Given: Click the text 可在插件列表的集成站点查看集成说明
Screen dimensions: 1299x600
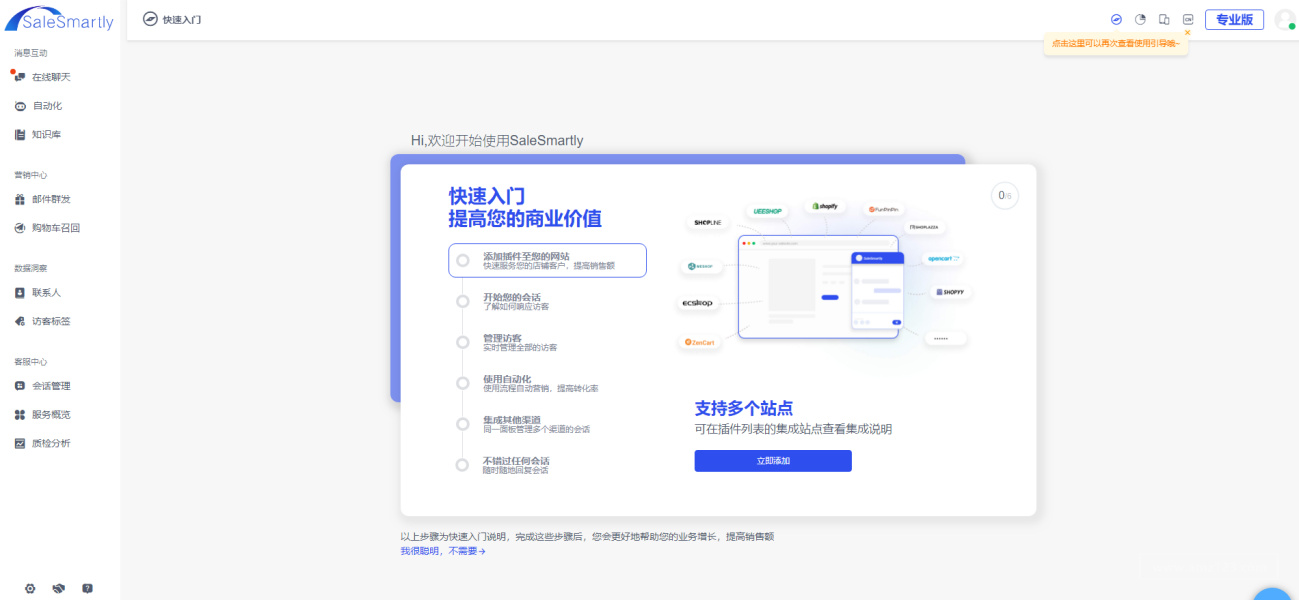Looking at the screenshot, I should 793,429.
